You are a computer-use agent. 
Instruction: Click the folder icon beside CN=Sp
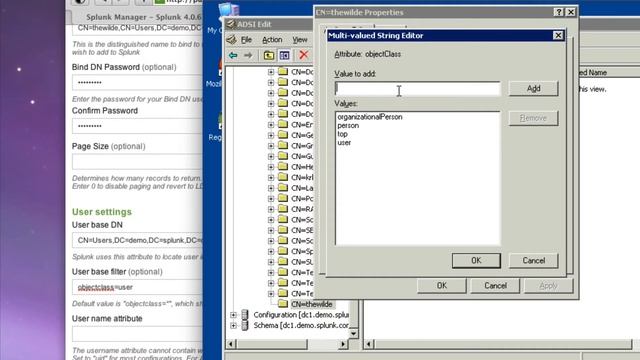click(x=282, y=251)
